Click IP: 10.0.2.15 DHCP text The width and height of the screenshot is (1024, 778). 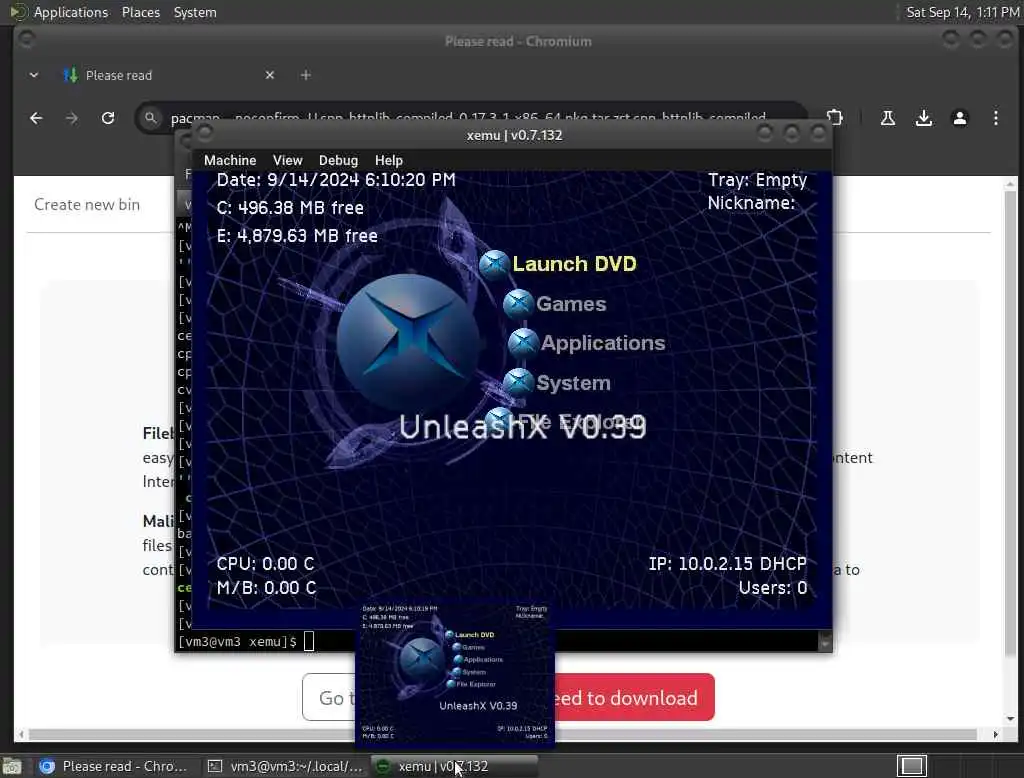pos(728,563)
